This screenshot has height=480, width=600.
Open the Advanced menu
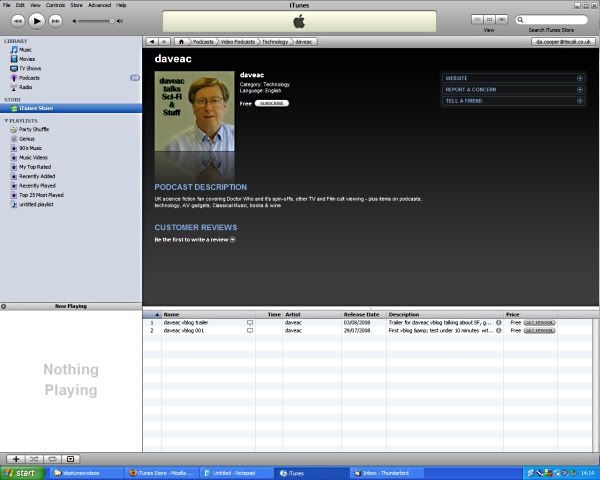click(99, 5)
